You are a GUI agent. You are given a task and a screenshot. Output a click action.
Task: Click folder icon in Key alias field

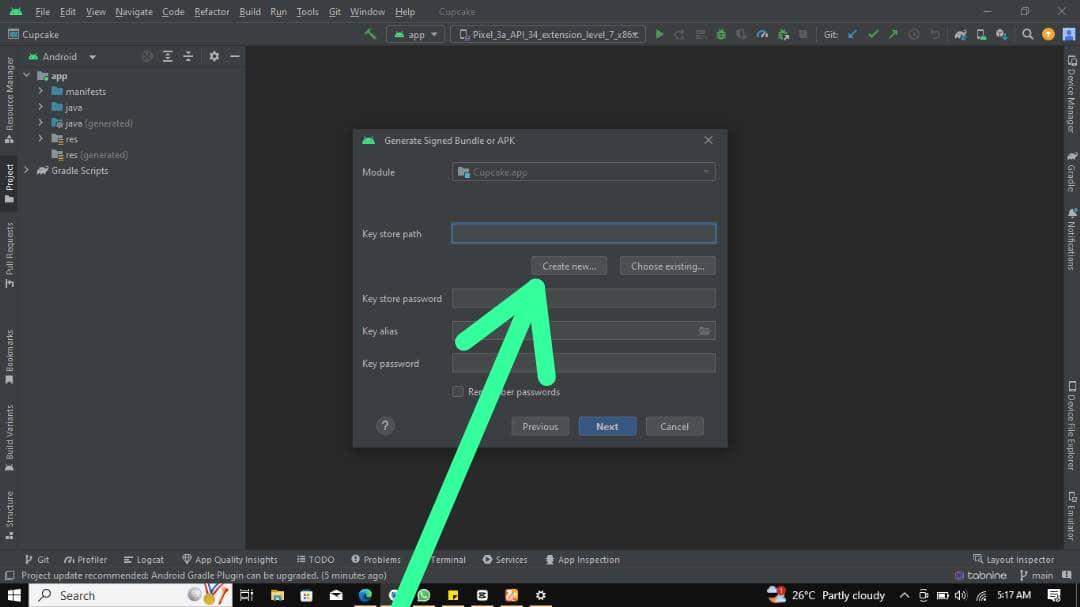click(704, 331)
